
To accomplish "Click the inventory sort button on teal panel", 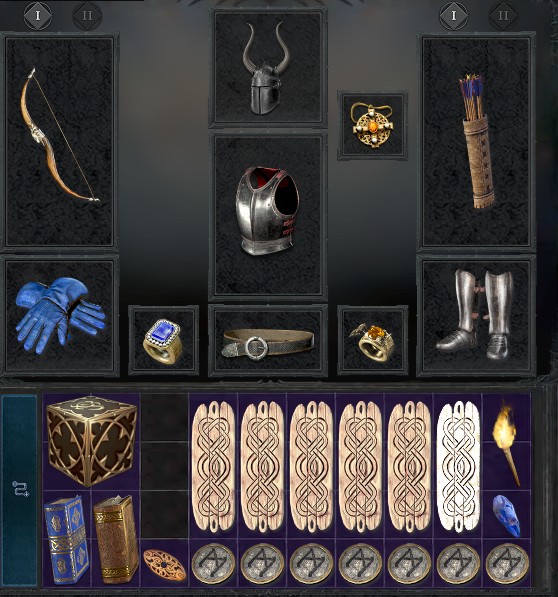I will point(20,488).
